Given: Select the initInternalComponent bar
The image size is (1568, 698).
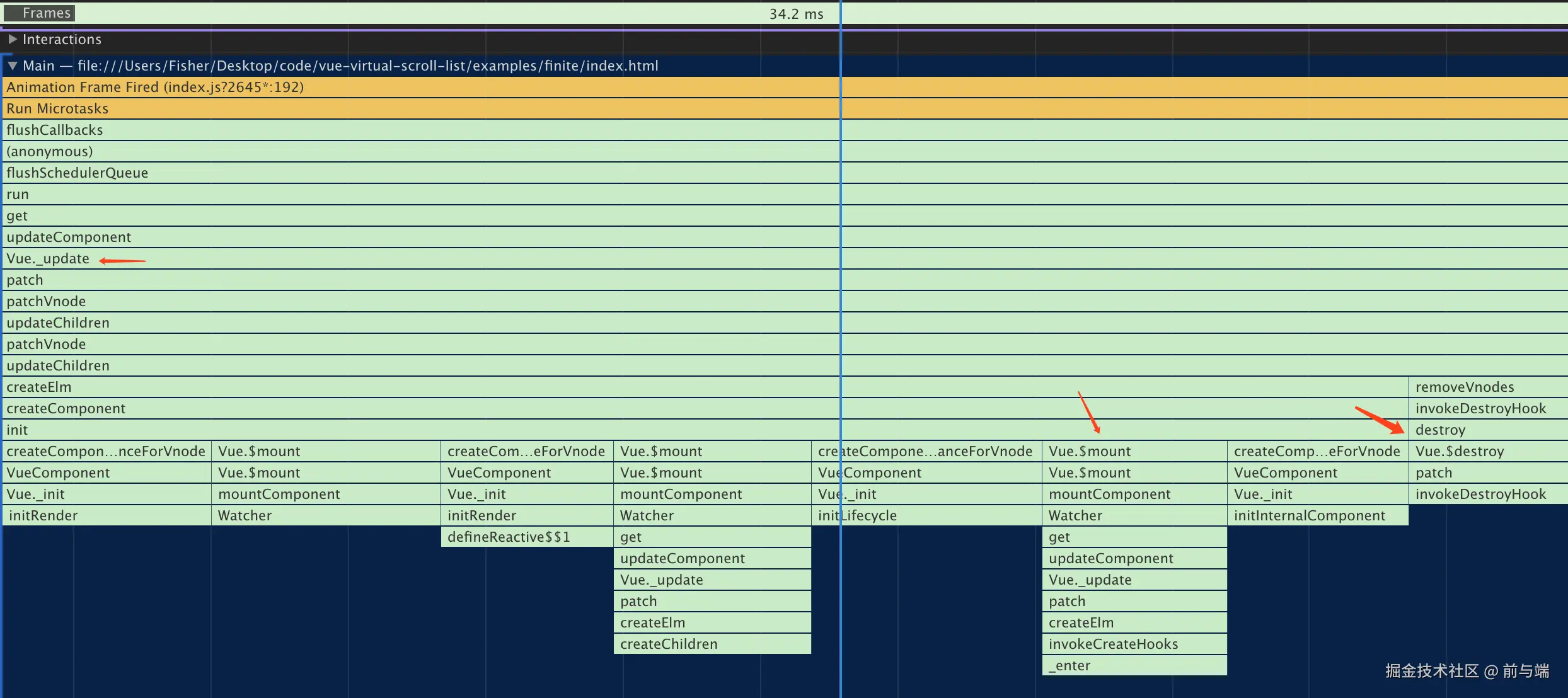Looking at the screenshot, I should pyautogui.click(x=1309, y=515).
